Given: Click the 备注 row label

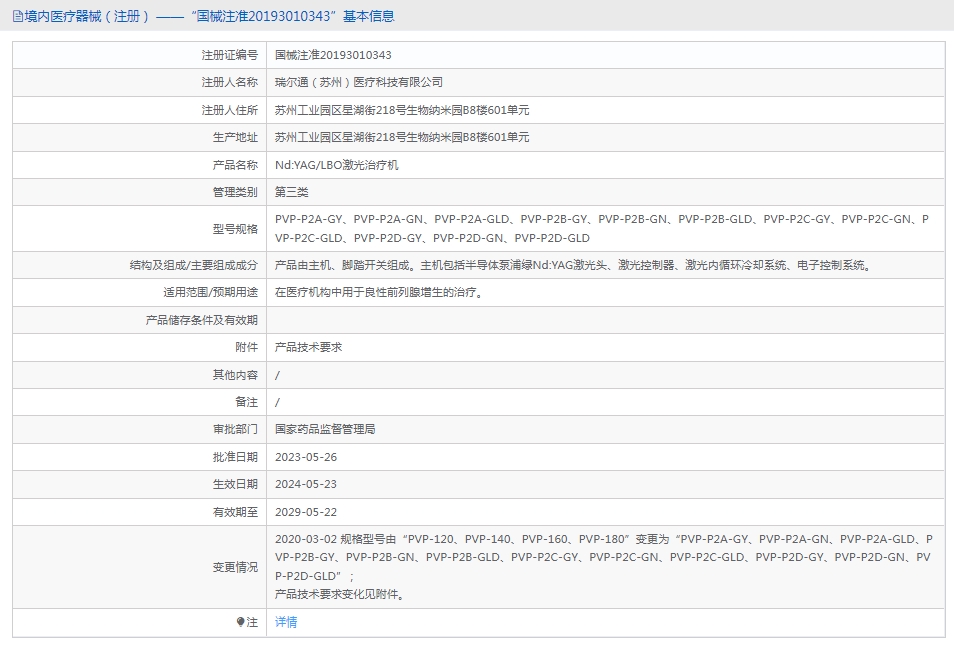Looking at the screenshot, I should click(x=246, y=402).
